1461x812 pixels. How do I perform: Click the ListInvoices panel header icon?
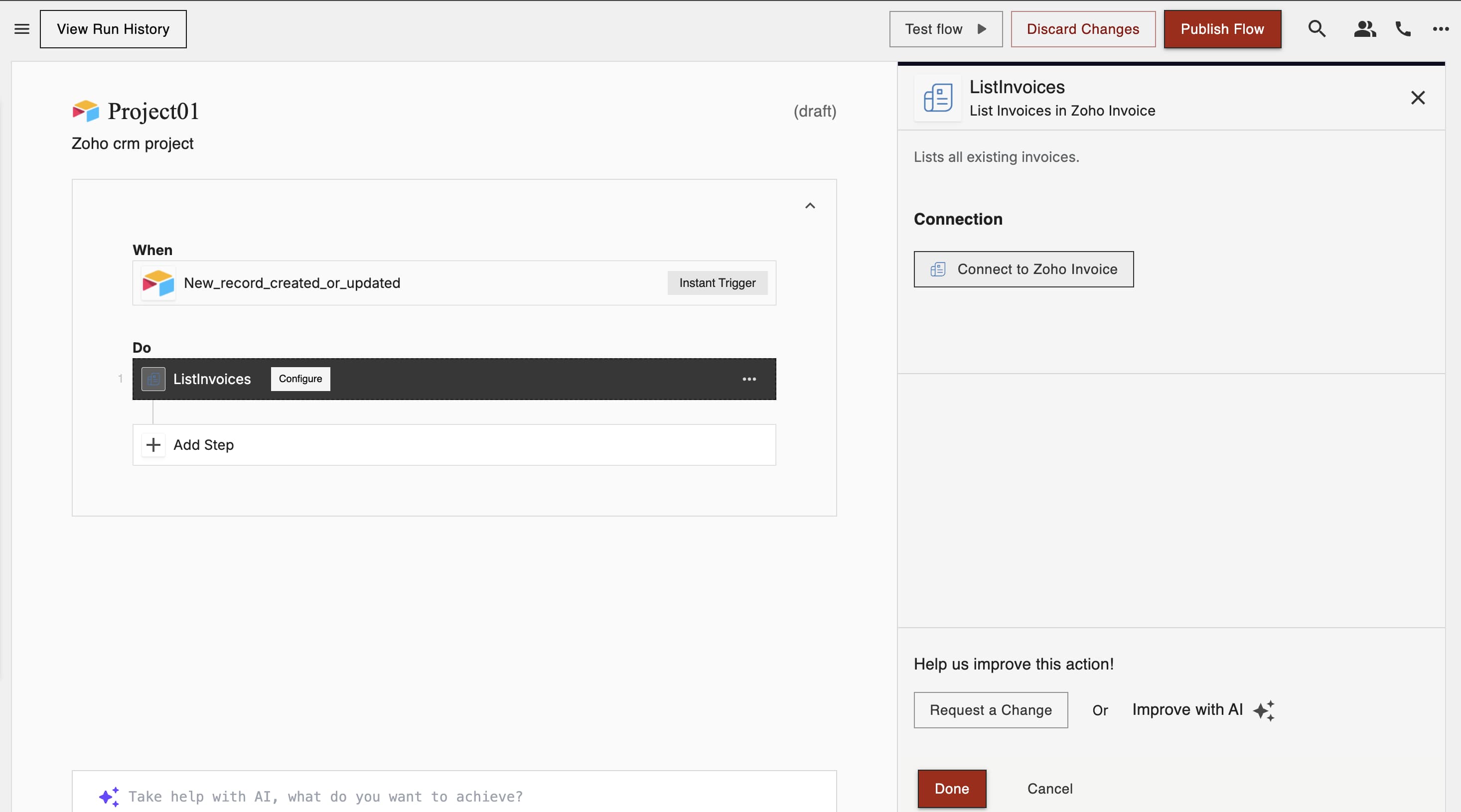pyautogui.click(x=938, y=98)
